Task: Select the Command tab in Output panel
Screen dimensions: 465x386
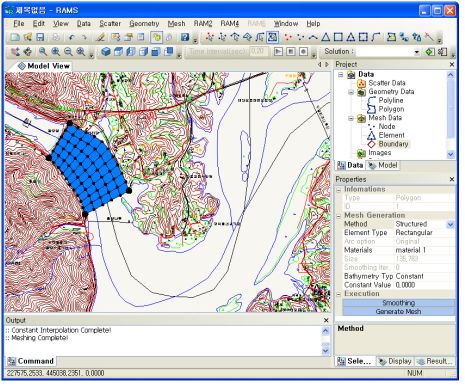Action: (31, 361)
